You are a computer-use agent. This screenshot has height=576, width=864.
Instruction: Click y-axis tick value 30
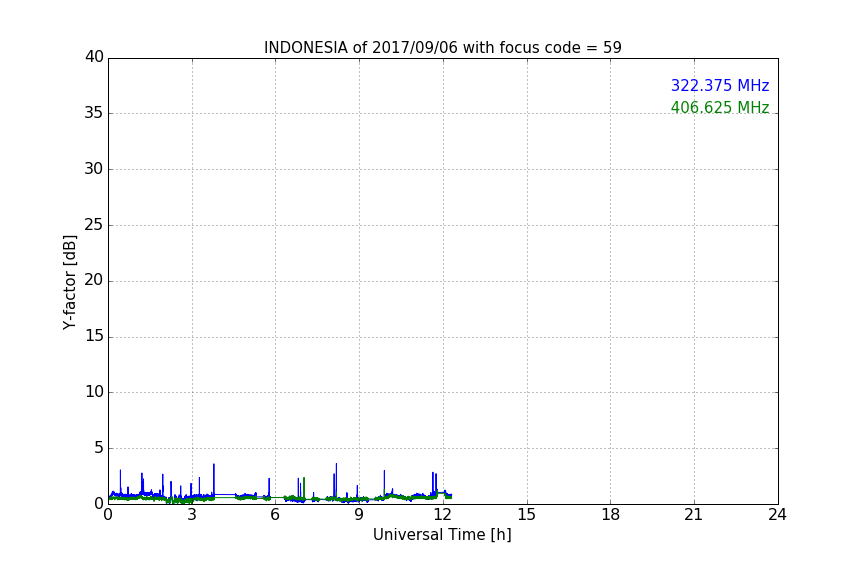pos(94,169)
